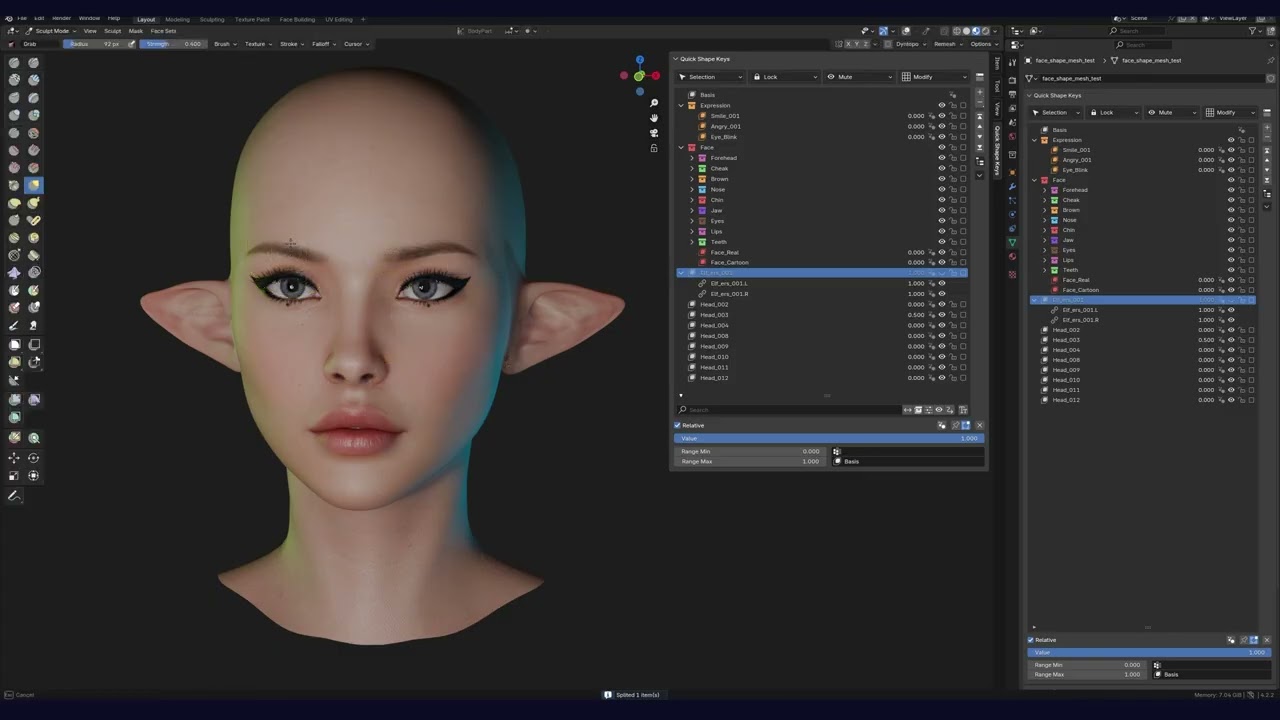Open Lock dropdown in viewport panel
Image resolution: width=1280 pixels, height=720 pixels.
(785, 77)
